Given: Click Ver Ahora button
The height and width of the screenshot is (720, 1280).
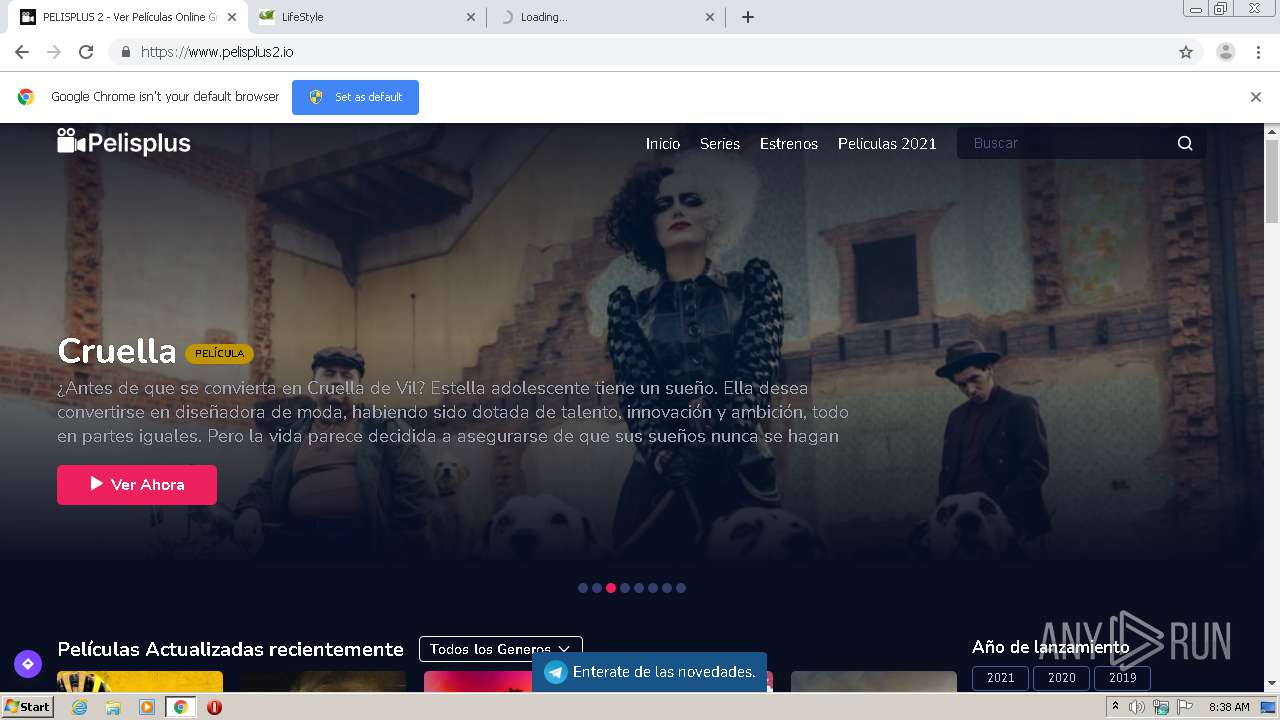Looking at the screenshot, I should (x=137, y=484).
